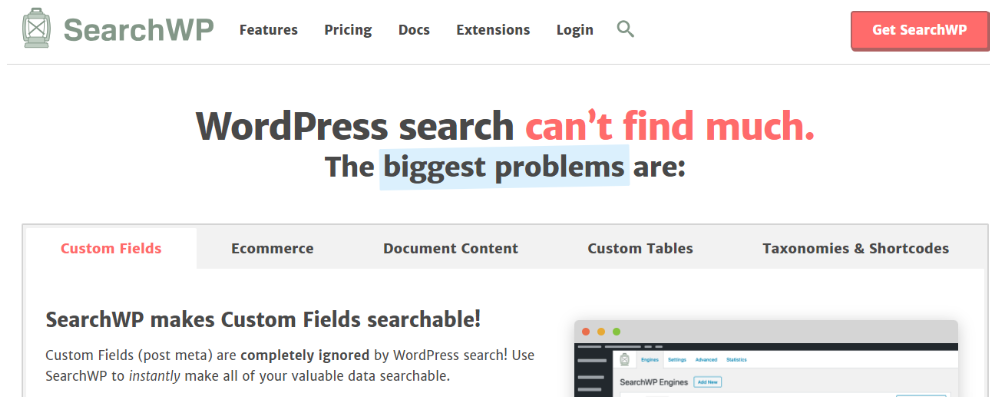Click the red dot in preview window
The image size is (990, 397).
pos(586,332)
